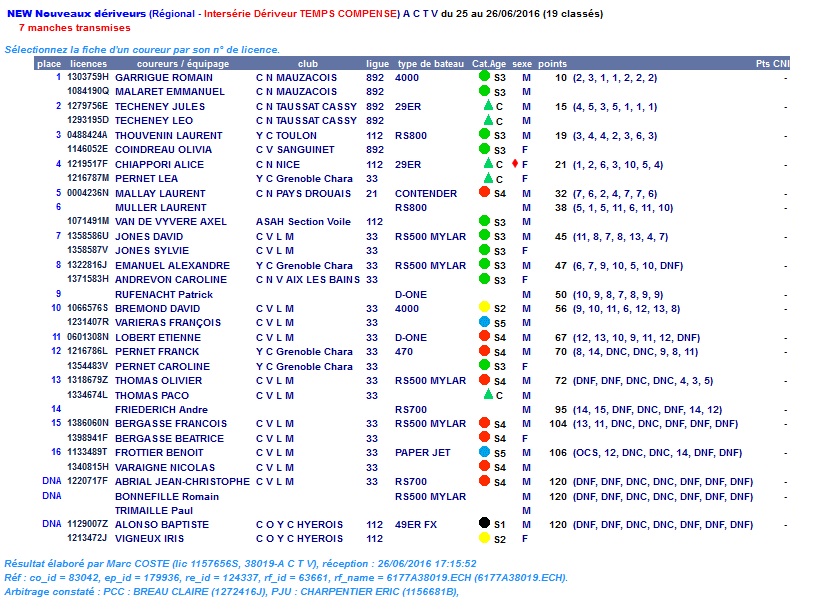Click blue S5 circle for Varieras François
The width and height of the screenshot is (821, 609).
coord(484,322)
